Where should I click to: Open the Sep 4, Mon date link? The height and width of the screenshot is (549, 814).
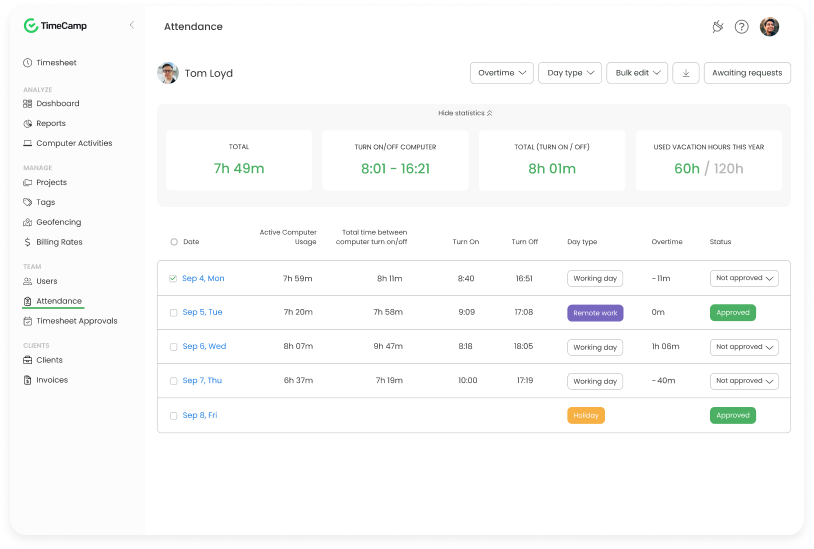pyautogui.click(x=203, y=279)
